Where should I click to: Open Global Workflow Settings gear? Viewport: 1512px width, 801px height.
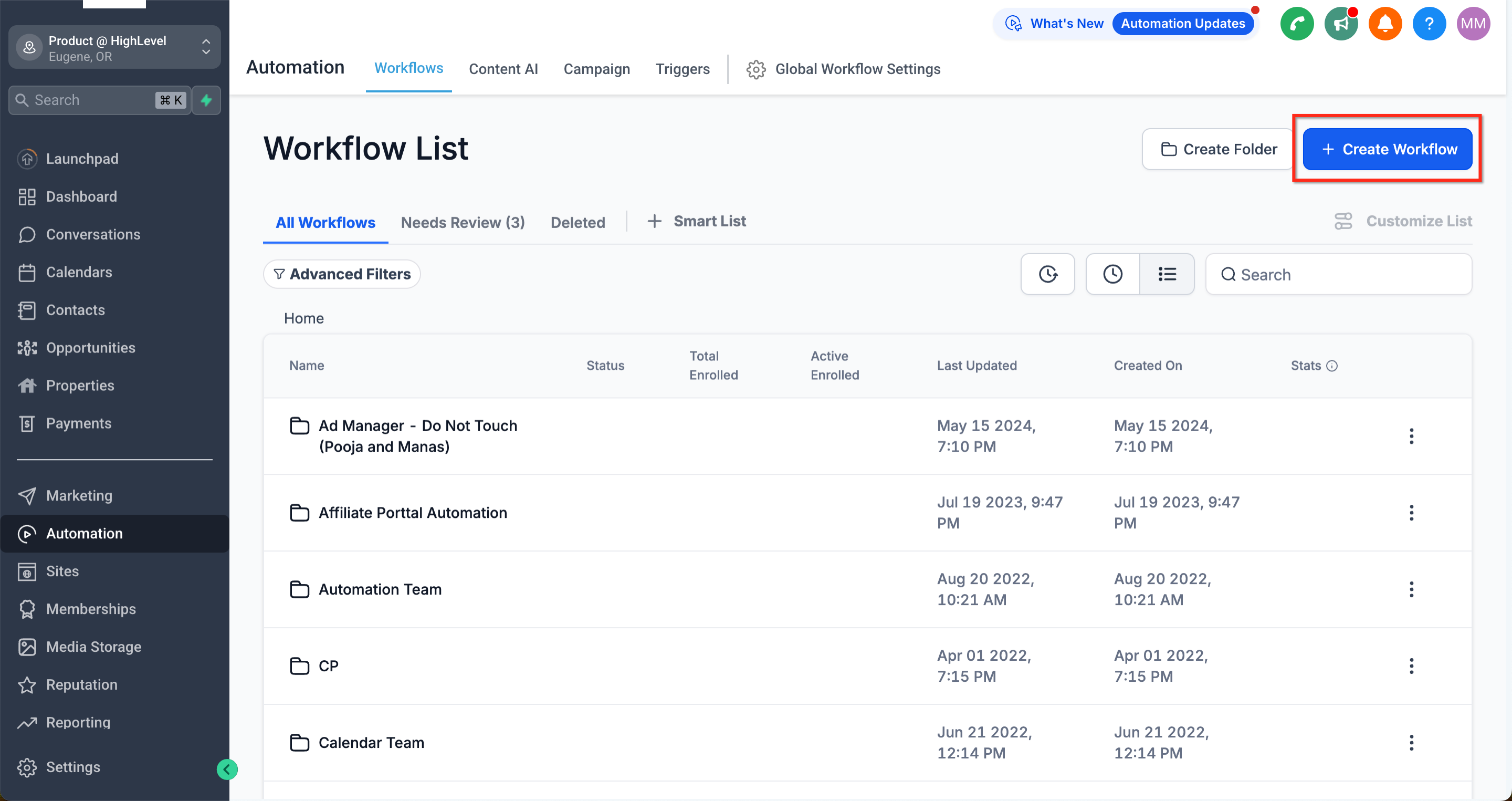[x=755, y=69]
